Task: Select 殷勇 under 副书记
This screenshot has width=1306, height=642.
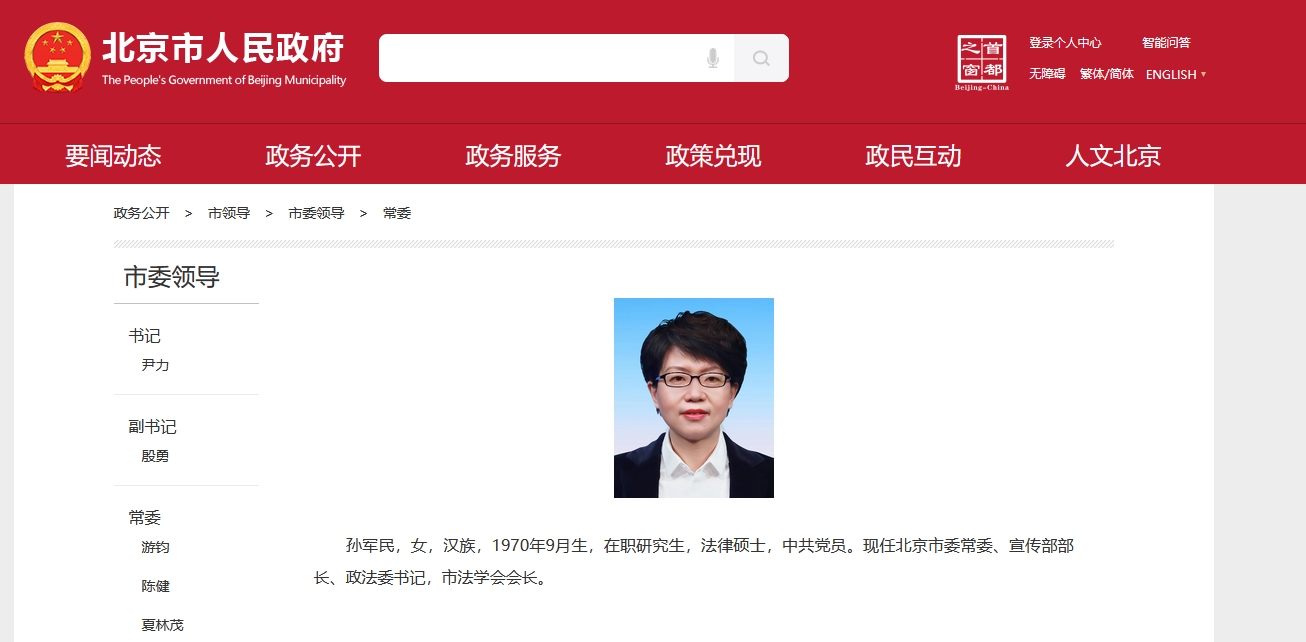Action: pos(155,456)
